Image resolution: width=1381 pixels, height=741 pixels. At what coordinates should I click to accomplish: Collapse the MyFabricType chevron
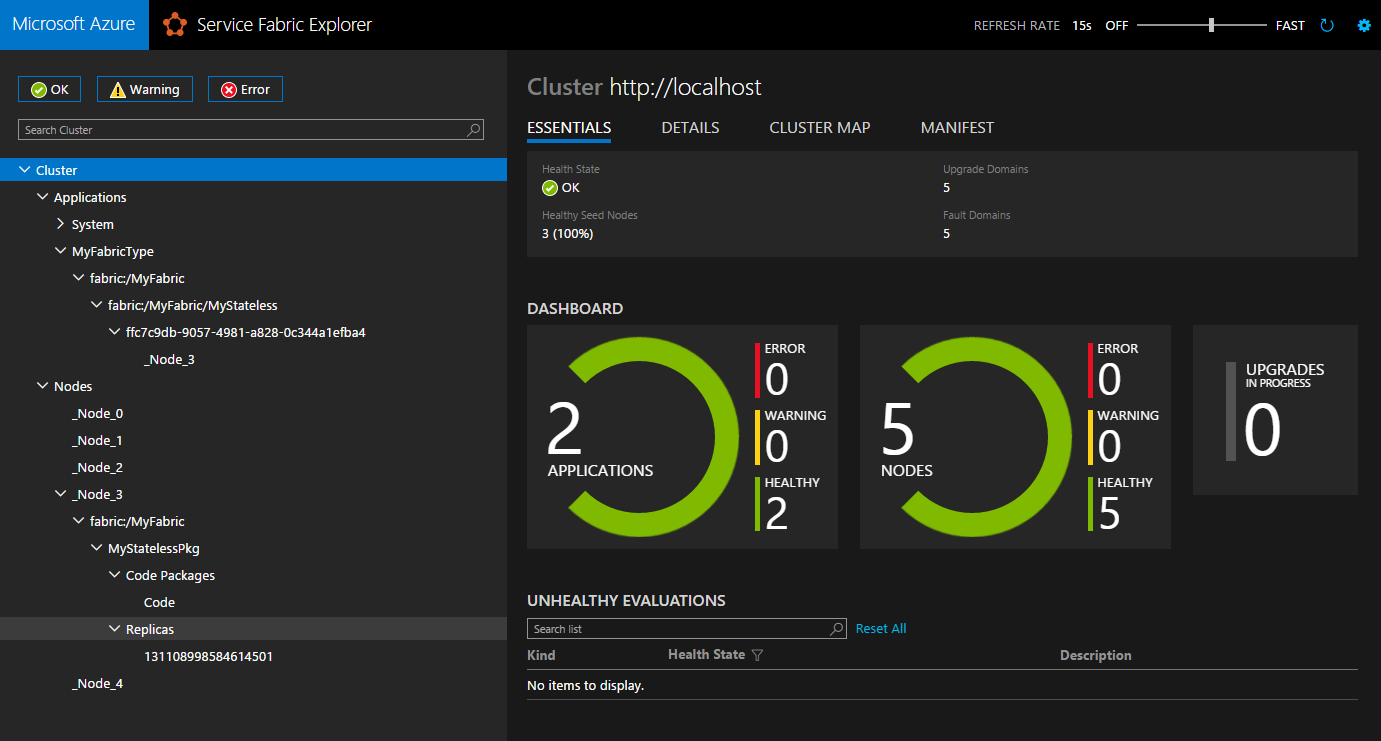[61, 251]
